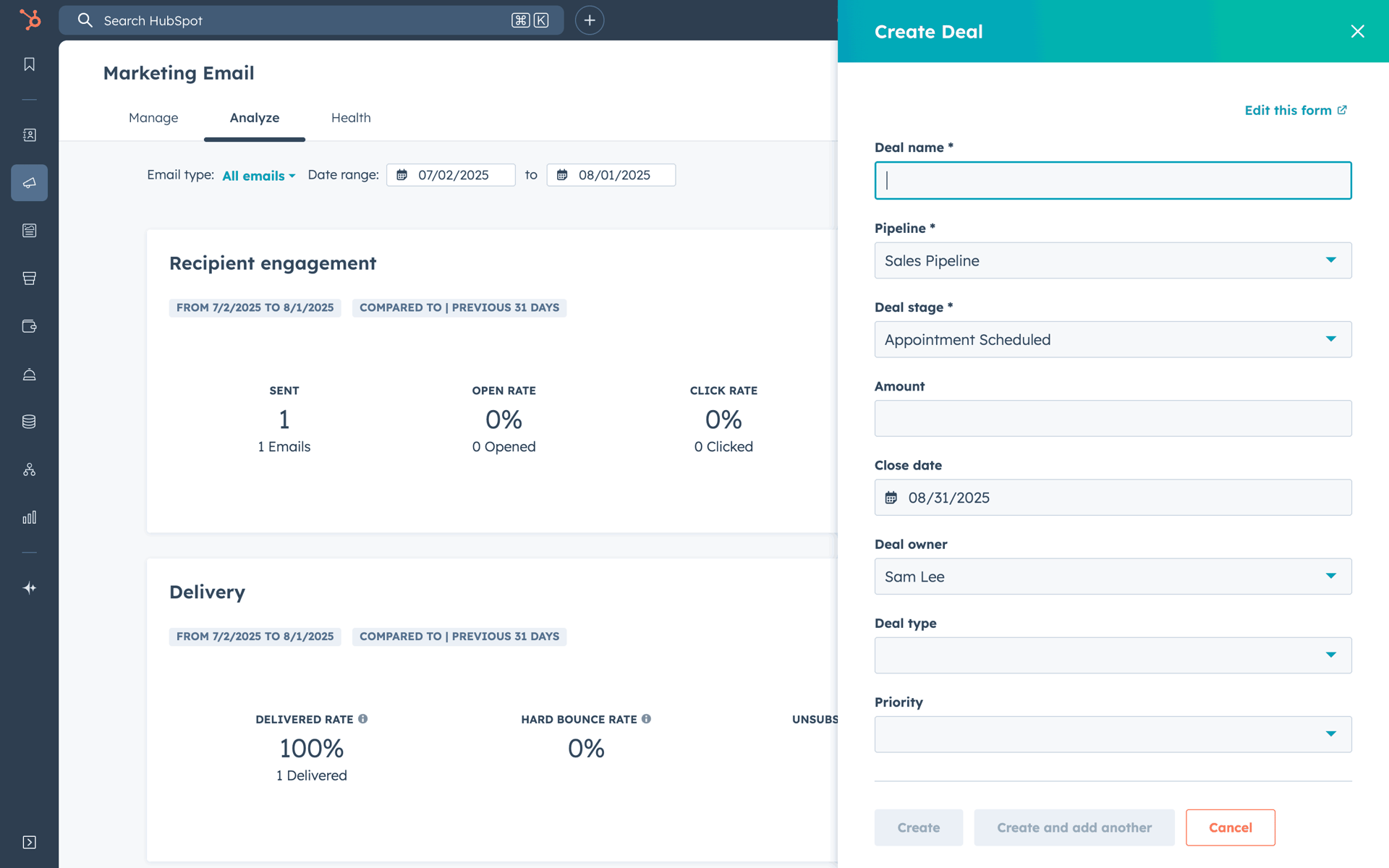Click the calendar icon in the end date field
1389x868 pixels.
pyautogui.click(x=562, y=175)
